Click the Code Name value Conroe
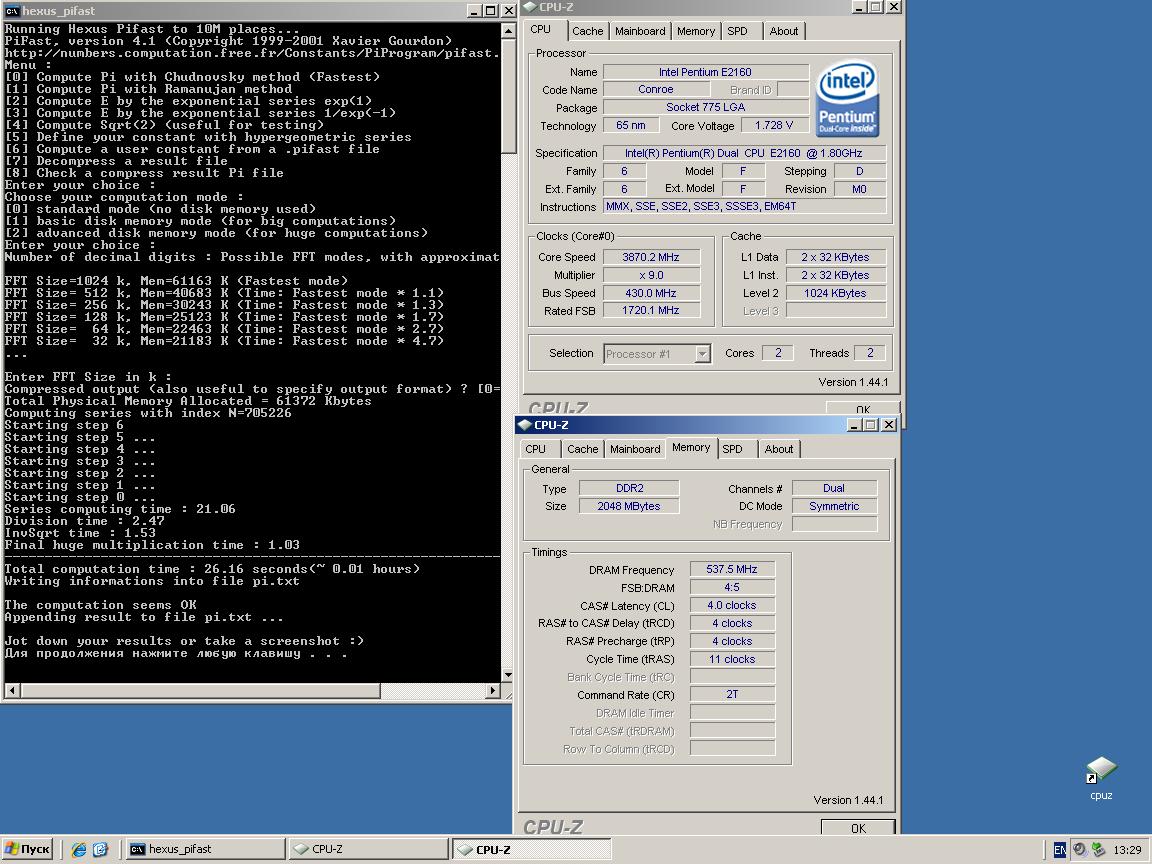Viewport: 1152px width, 864px height. [x=655, y=90]
